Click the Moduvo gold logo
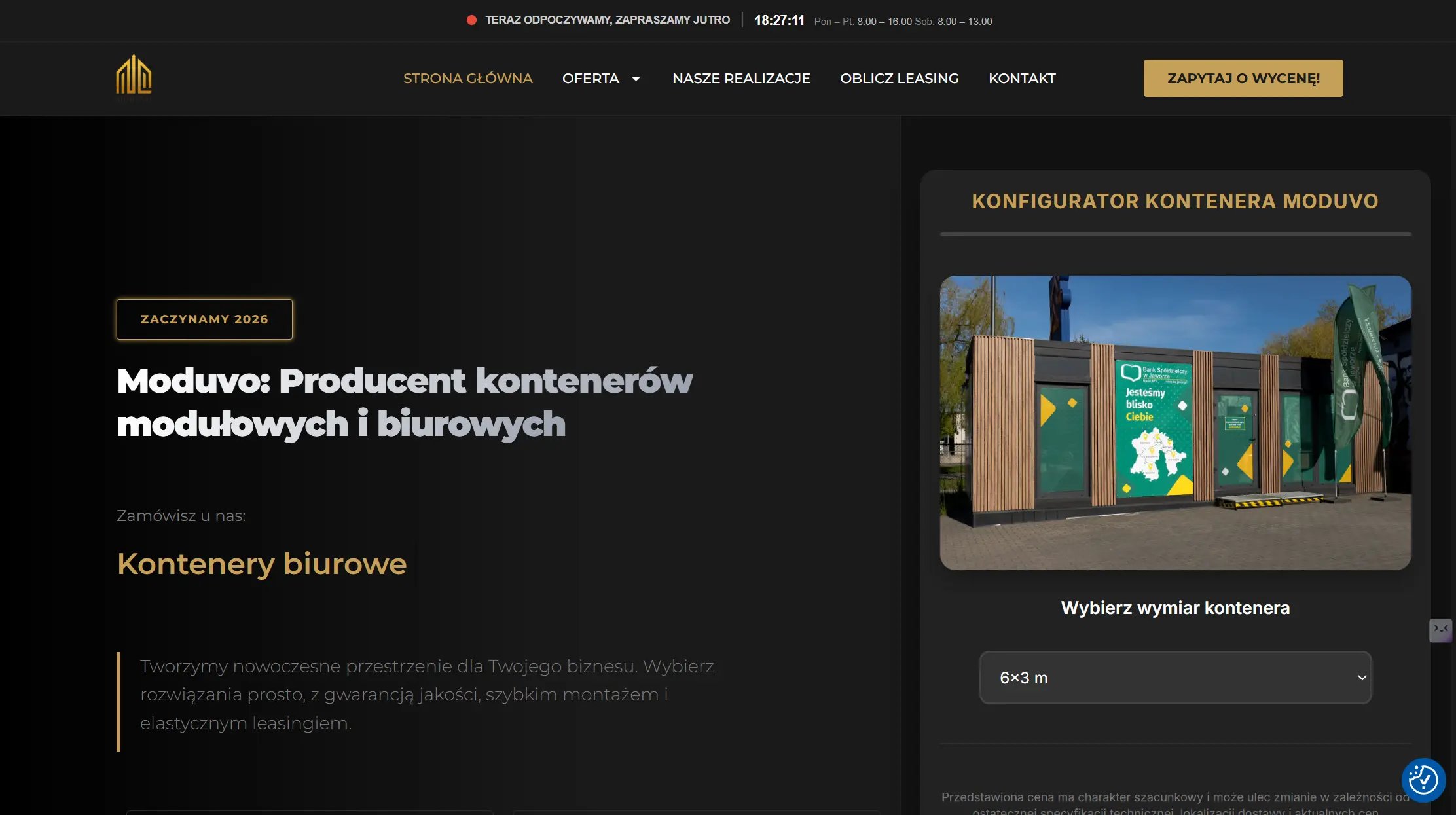Screen dimensions: 1456x815 (134, 78)
